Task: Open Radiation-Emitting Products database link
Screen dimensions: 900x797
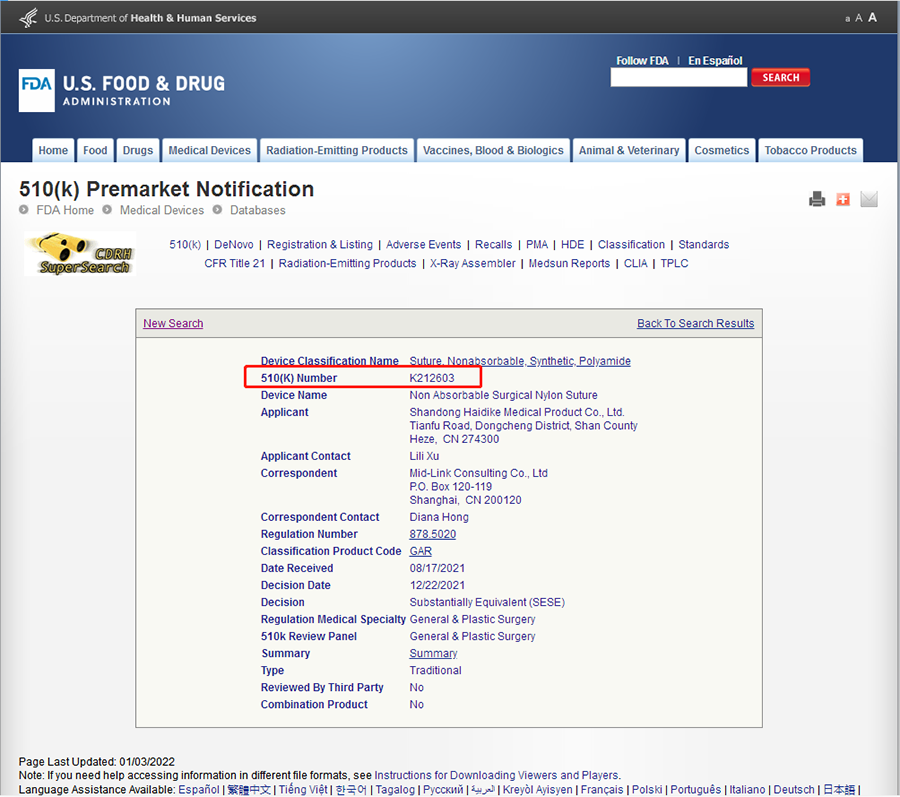Action: click(347, 263)
